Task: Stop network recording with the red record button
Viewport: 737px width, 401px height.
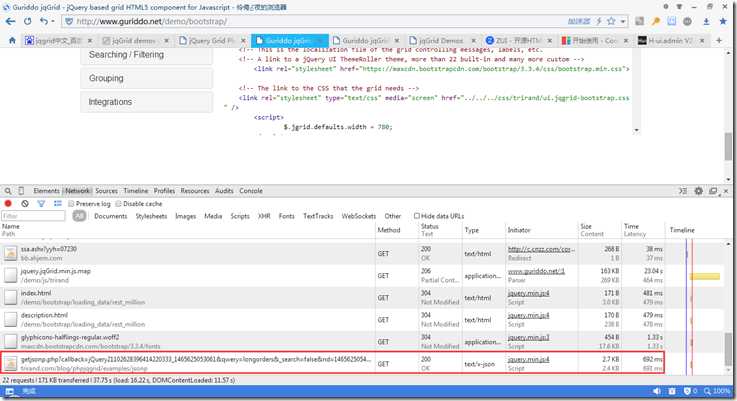Action: point(8,203)
